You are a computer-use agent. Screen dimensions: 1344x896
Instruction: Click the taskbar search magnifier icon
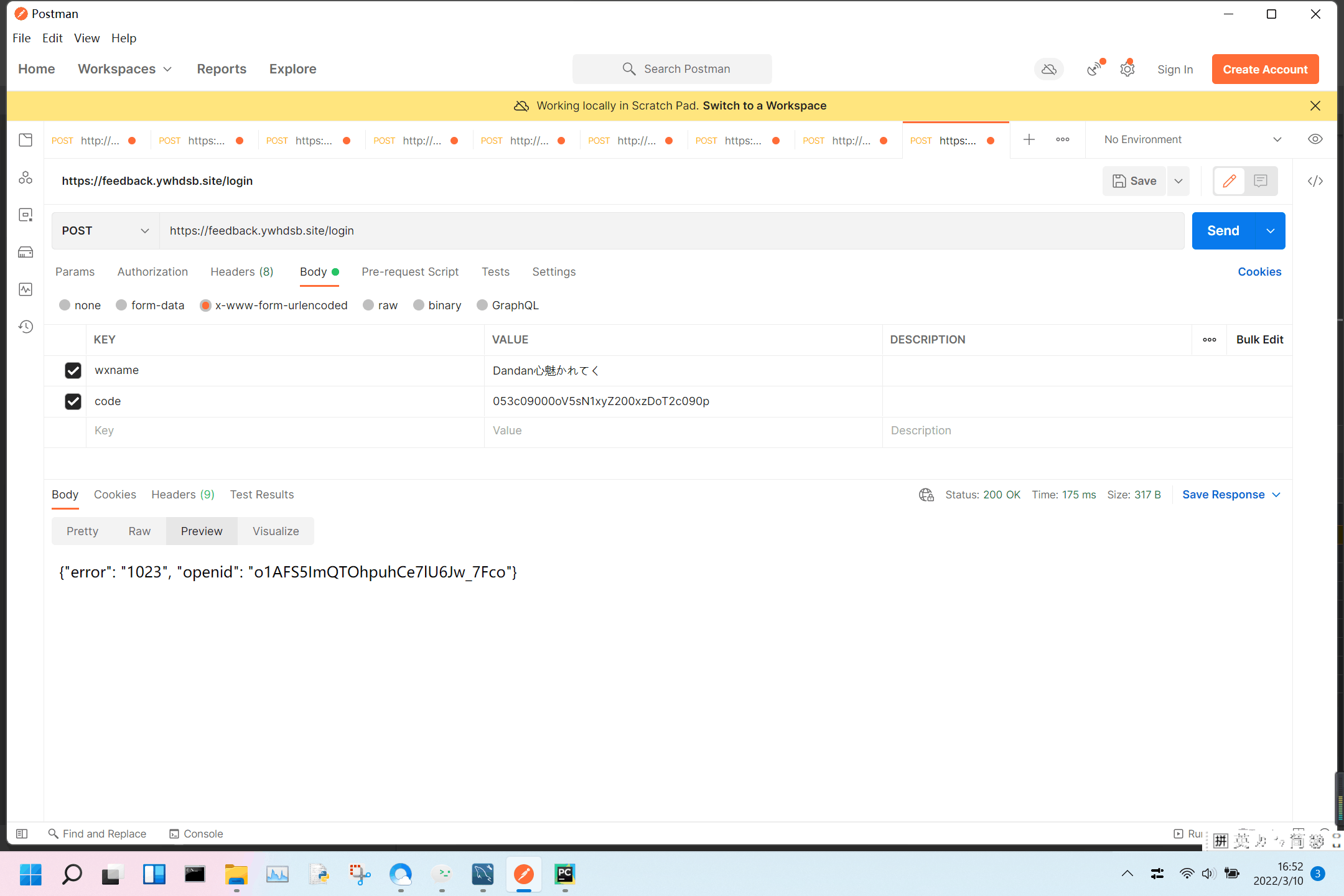tap(72, 874)
